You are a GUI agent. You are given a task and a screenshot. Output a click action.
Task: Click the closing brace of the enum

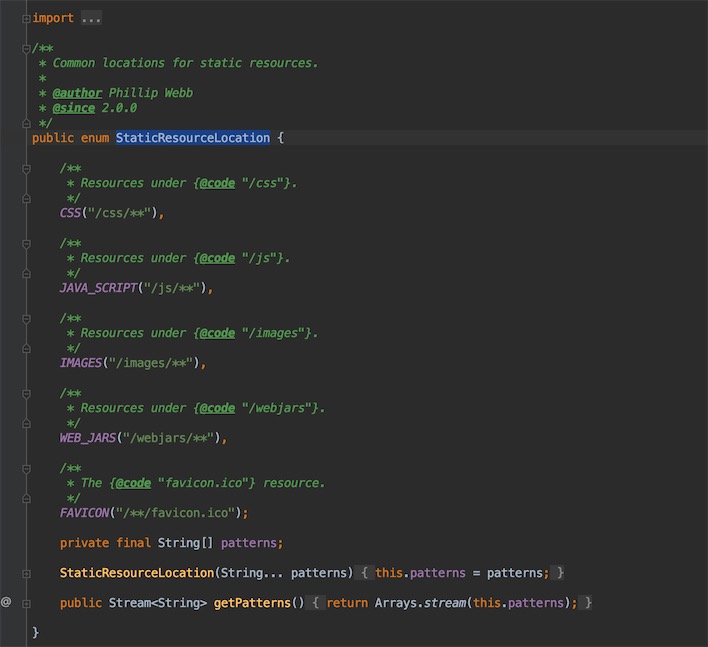pos(36,632)
